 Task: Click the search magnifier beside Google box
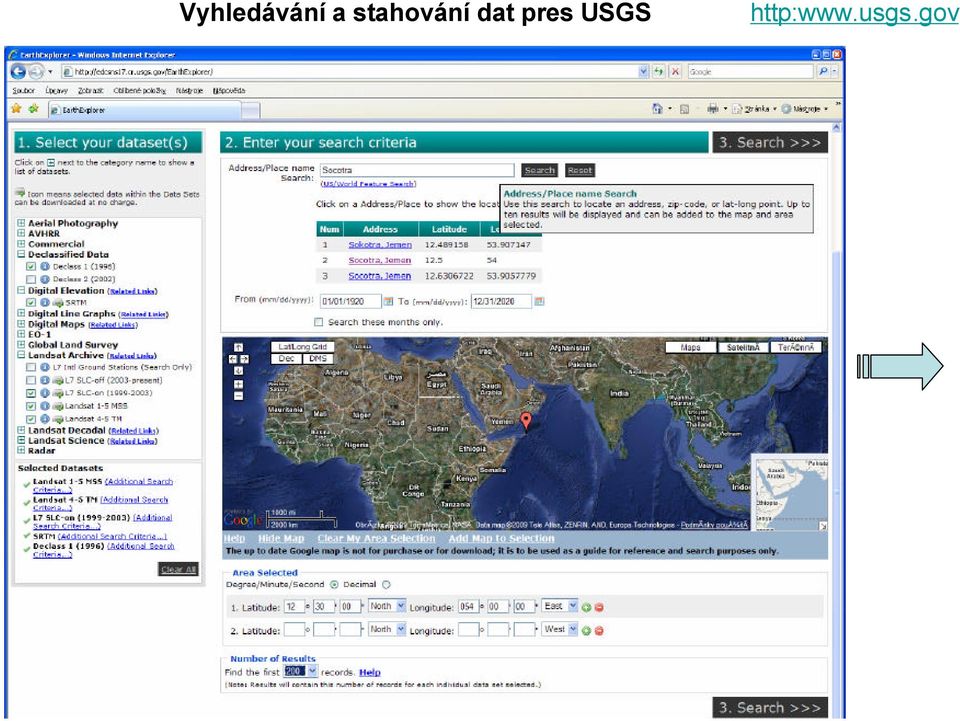[823, 72]
